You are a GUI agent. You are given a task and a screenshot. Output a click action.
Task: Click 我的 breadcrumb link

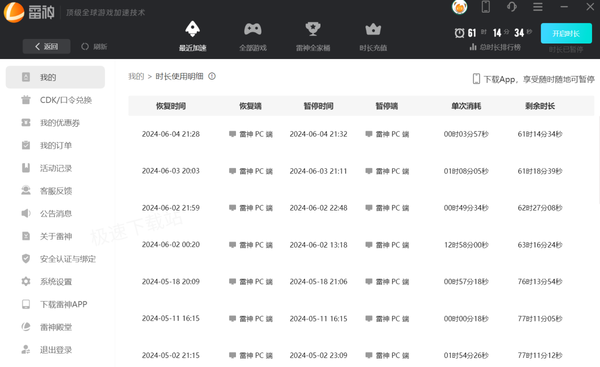click(x=136, y=77)
